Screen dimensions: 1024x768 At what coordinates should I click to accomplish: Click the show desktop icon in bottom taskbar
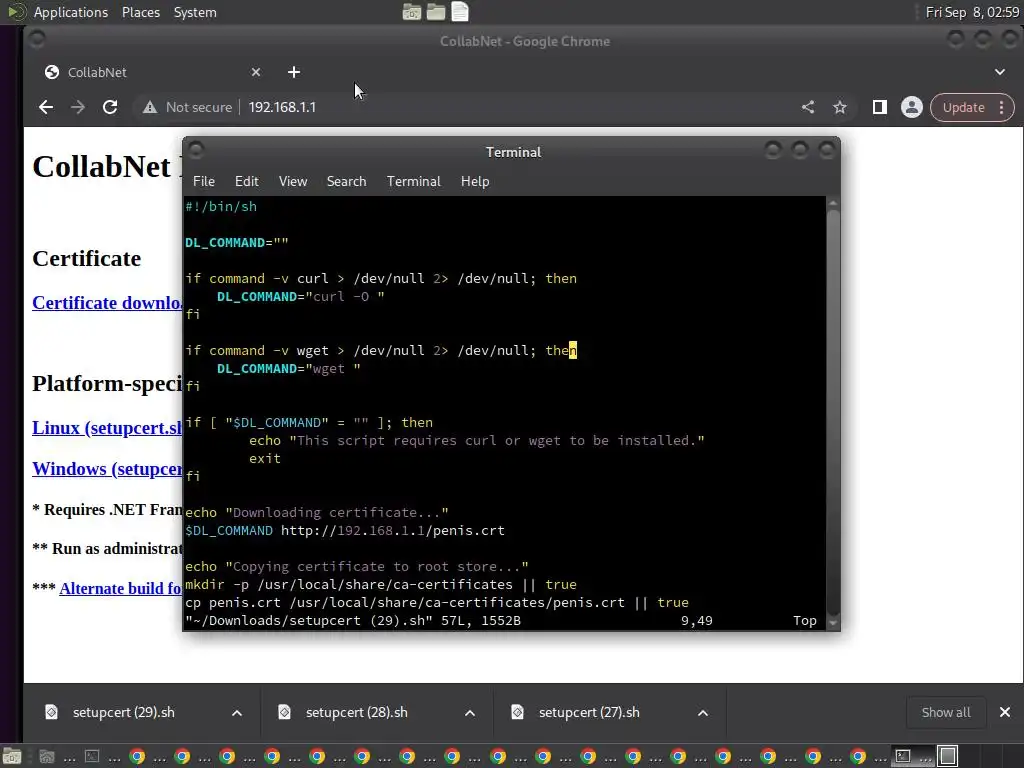tap(12, 756)
